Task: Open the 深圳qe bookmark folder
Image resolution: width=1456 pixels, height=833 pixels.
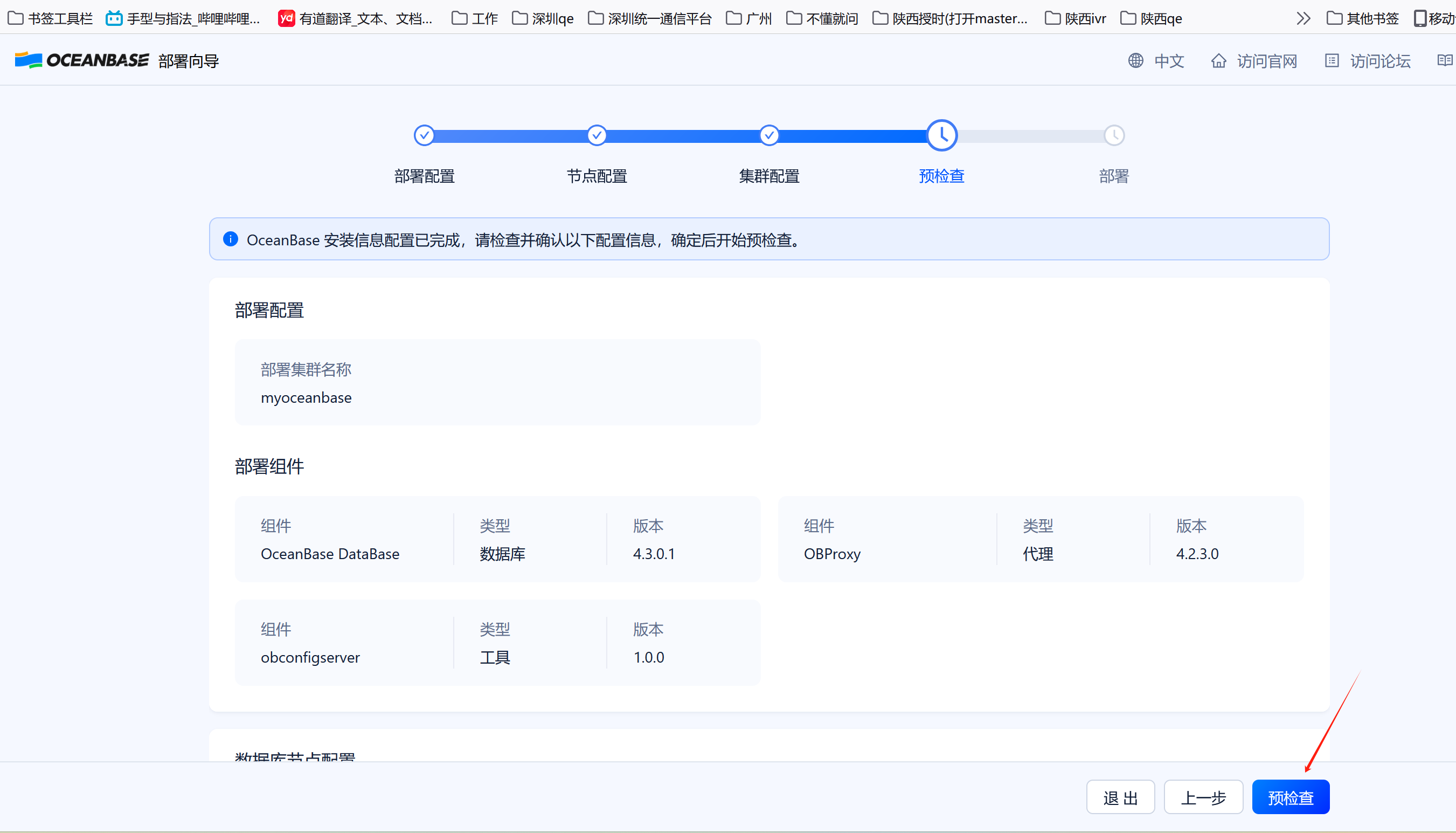Action: tap(543, 18)
